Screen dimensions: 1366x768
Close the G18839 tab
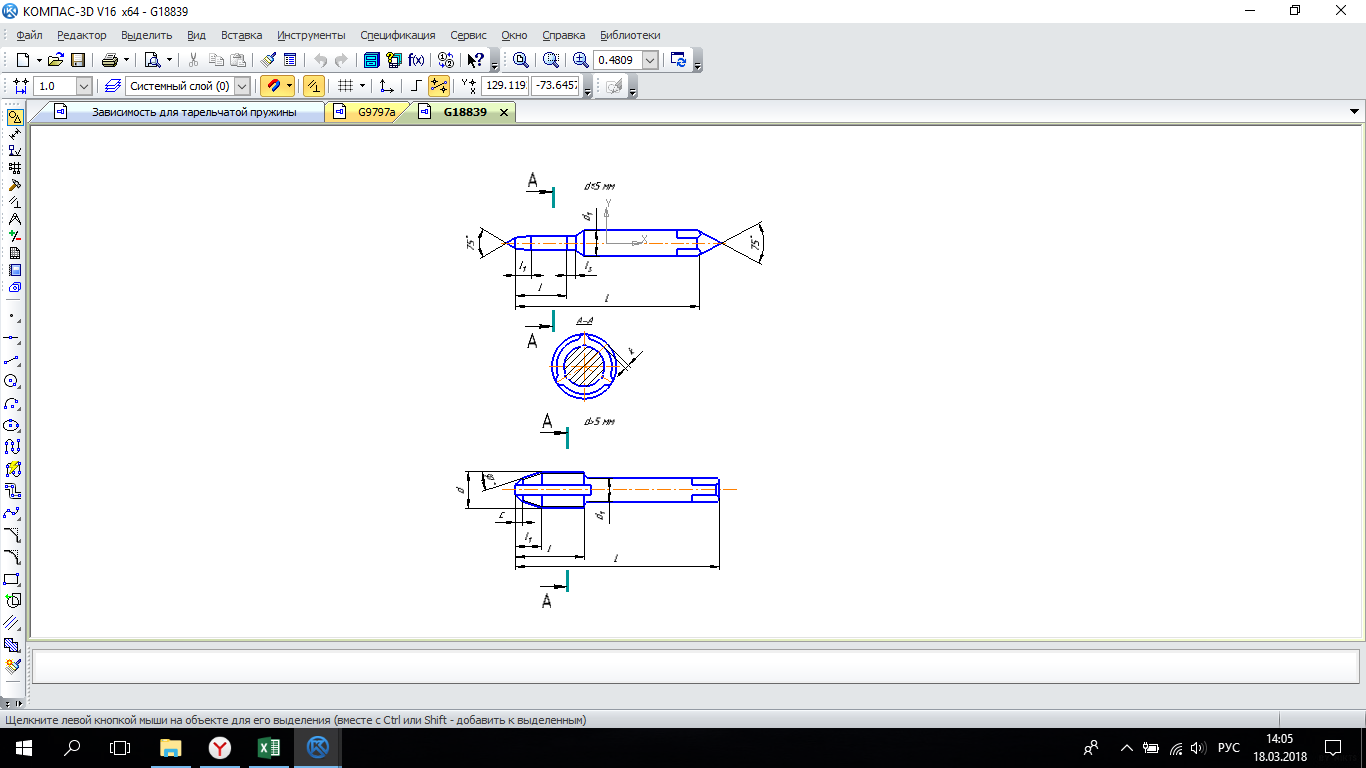tap(504, 113)
